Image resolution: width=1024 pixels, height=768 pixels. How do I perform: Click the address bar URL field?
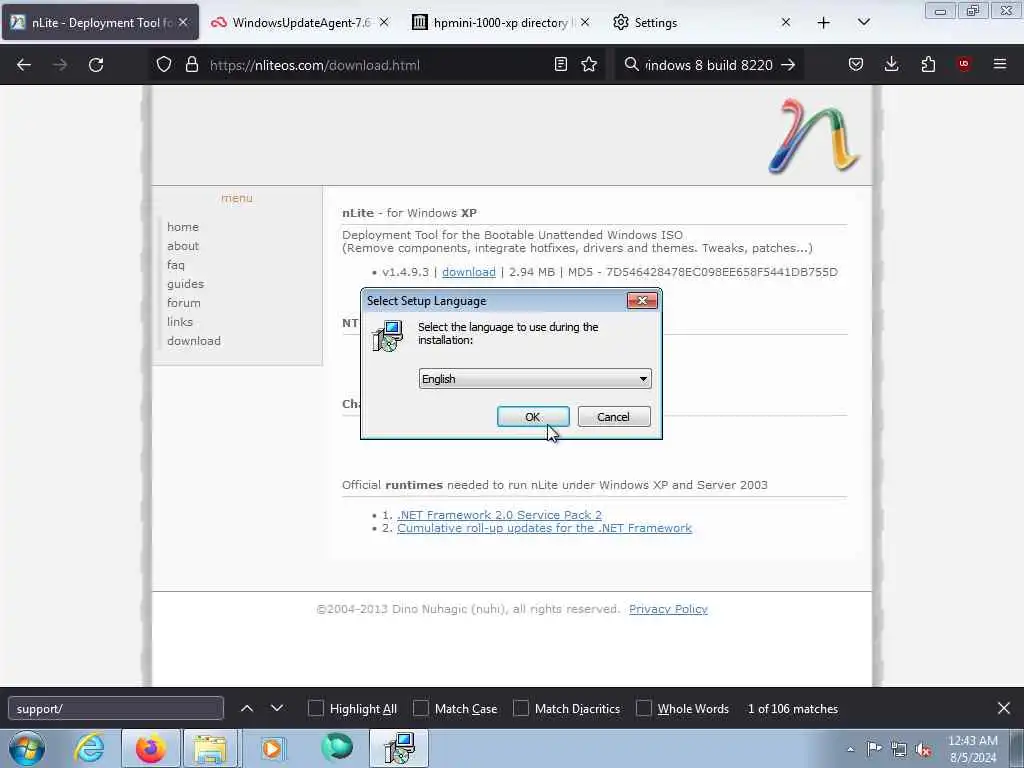click(x=376, y=65)
